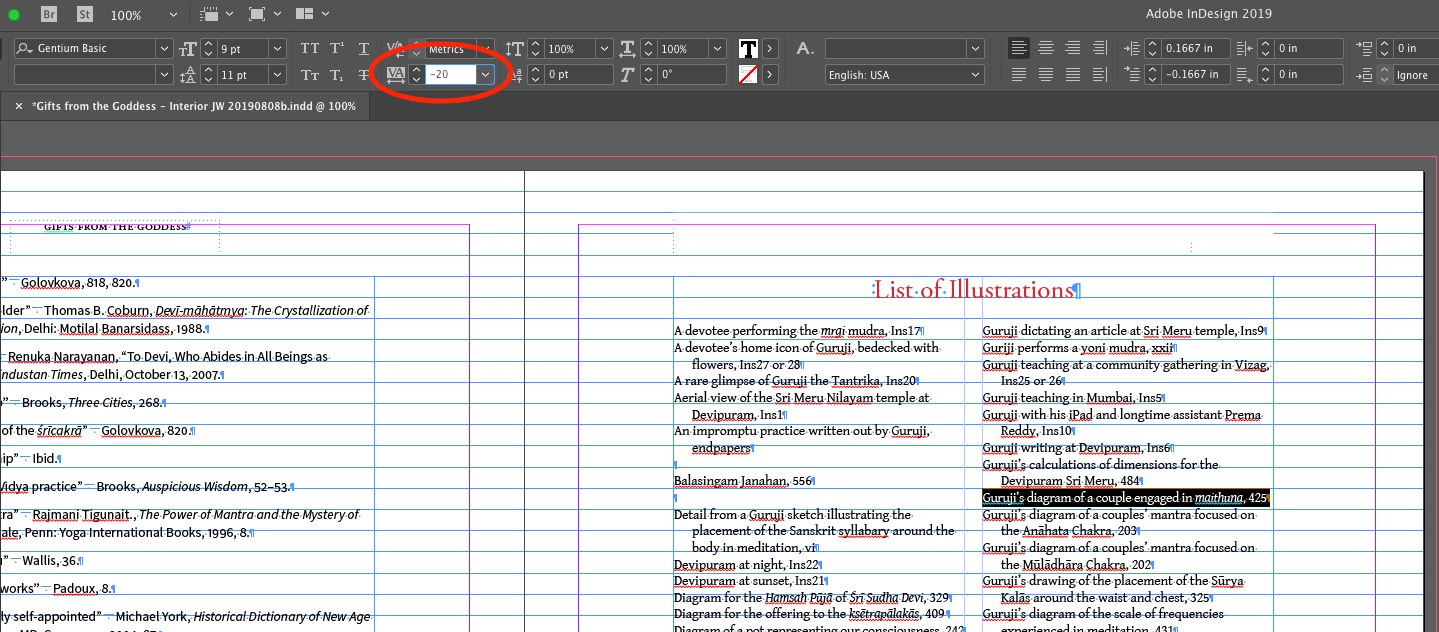The image size is (1439, 632).
Task: Select Align Towards Spine alignment
Action: click(1100, 48)
